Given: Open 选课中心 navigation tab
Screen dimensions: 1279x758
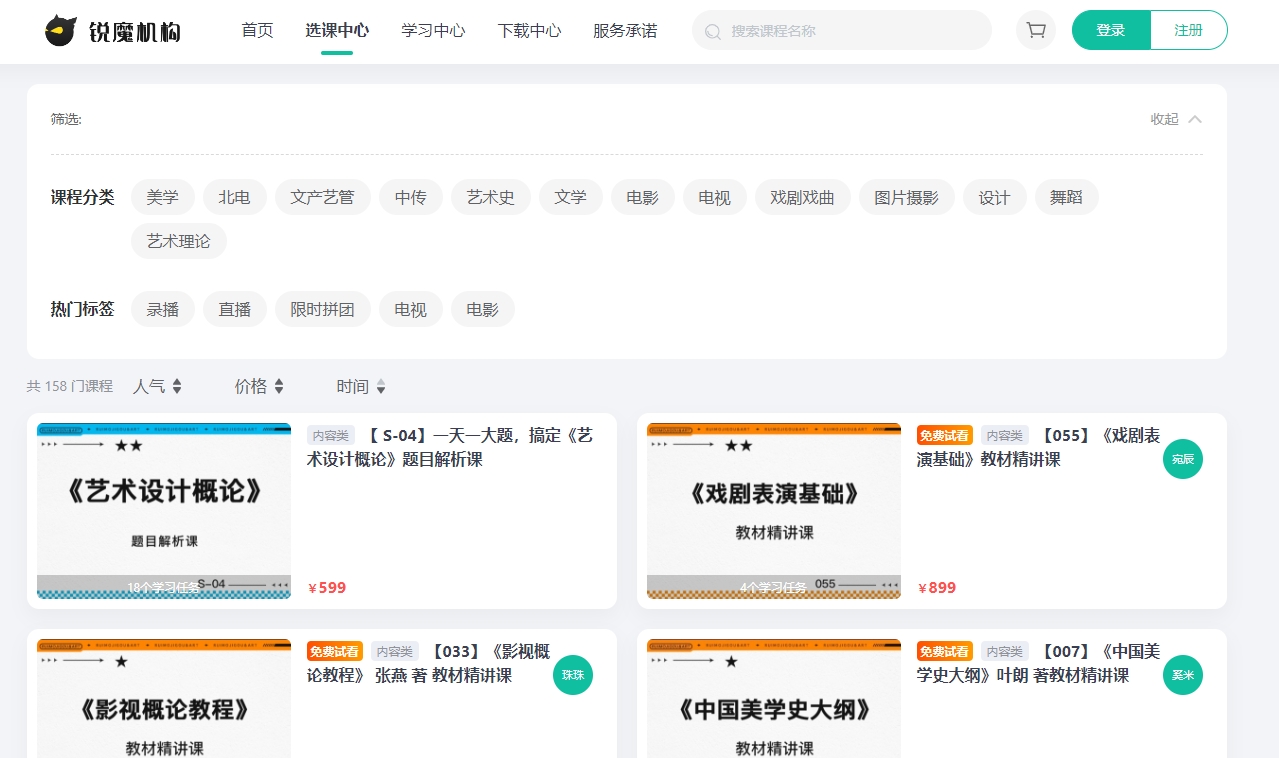Looking at the screenshot, I should pyautogui.click(x=337, y=30).
